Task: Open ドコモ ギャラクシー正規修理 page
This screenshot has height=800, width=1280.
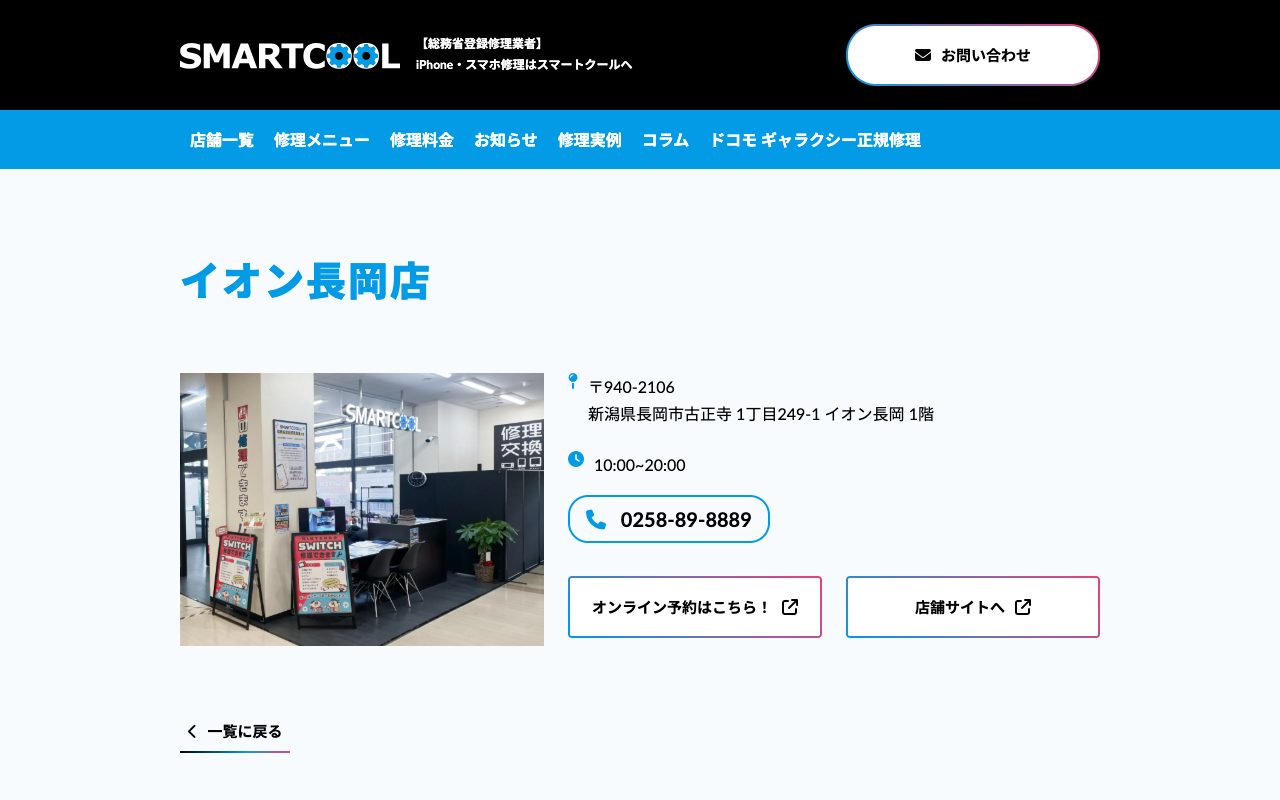Action: pos(815,140)
